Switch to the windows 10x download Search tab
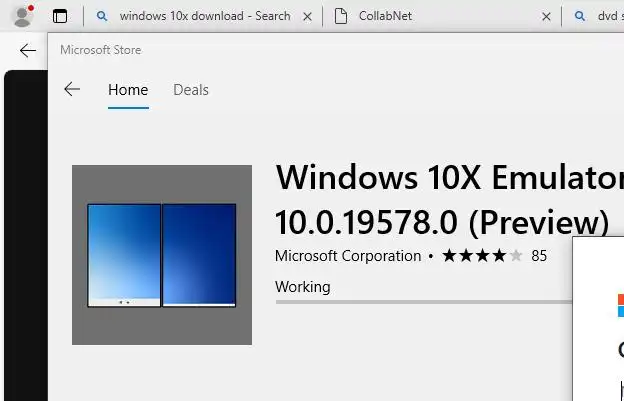The width and height of the screenshot is (624, 401). (205, 16)
